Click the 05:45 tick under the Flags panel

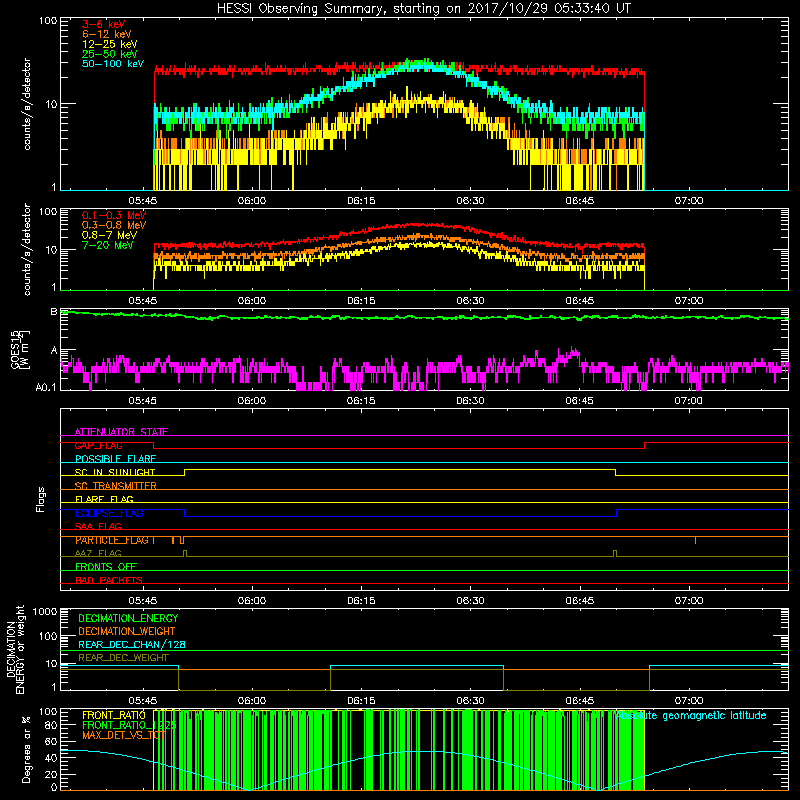click(142, 601)
